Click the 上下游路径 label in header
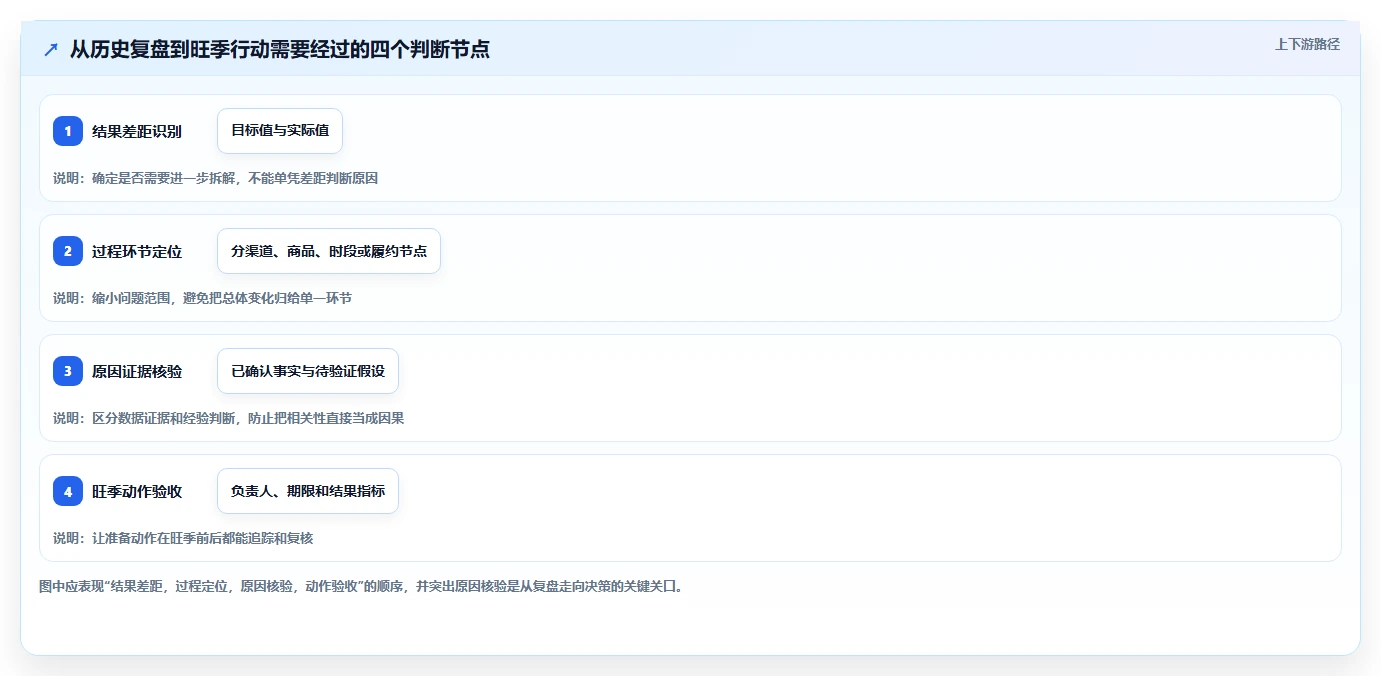1381x676 pixels. pyautogui.click(x=1307, y=44)
